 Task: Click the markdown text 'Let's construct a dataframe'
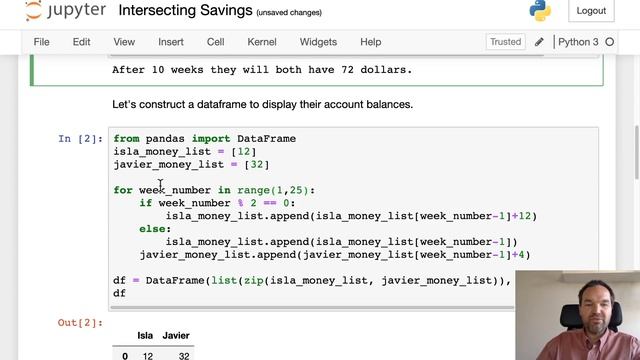pos(180,104)
